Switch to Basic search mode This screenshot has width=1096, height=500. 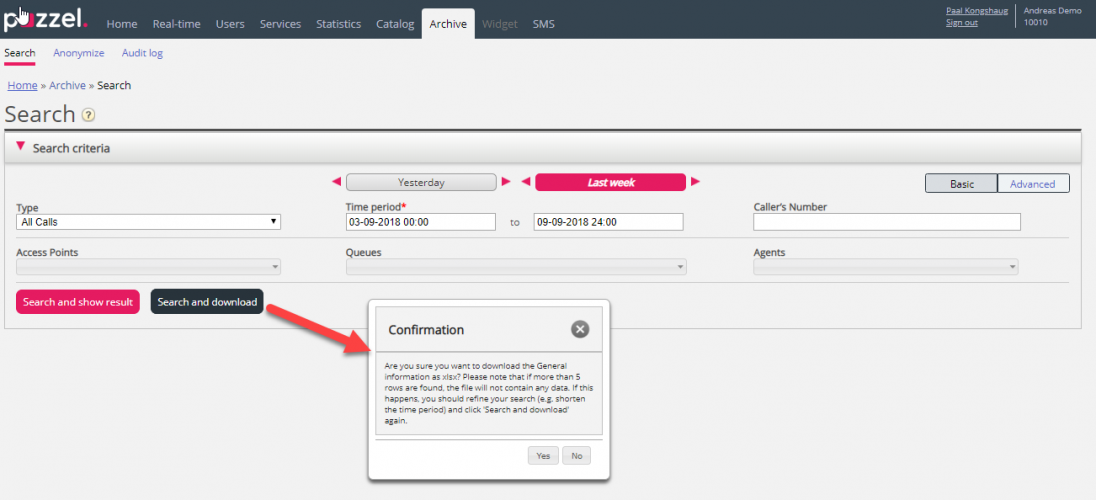tap(961, 183)
